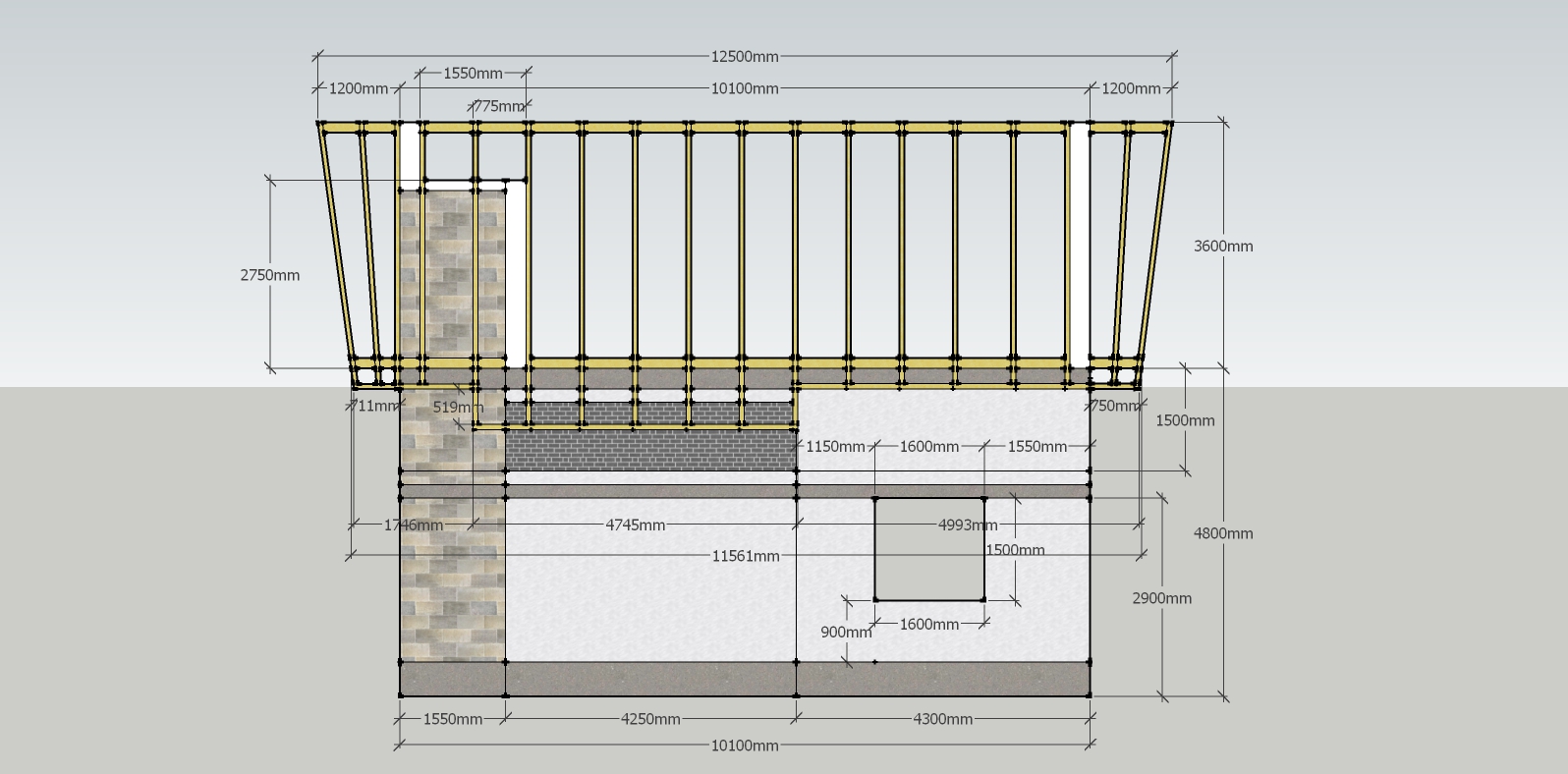Click the 900mm sill height dimension
The width and height of the screenshot is (1568, 774).
click(846, 632)
